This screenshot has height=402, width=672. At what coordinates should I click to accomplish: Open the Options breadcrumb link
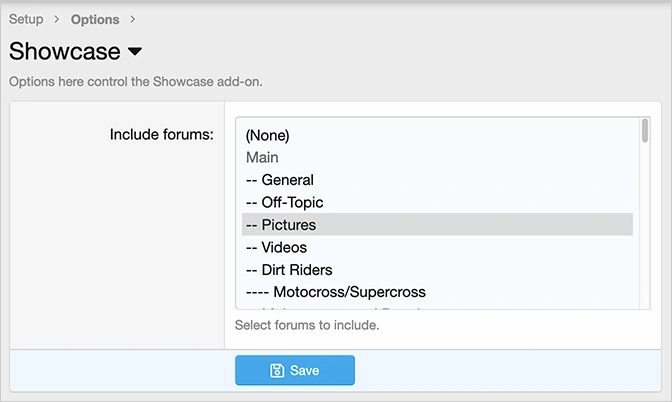pos(95,19)
